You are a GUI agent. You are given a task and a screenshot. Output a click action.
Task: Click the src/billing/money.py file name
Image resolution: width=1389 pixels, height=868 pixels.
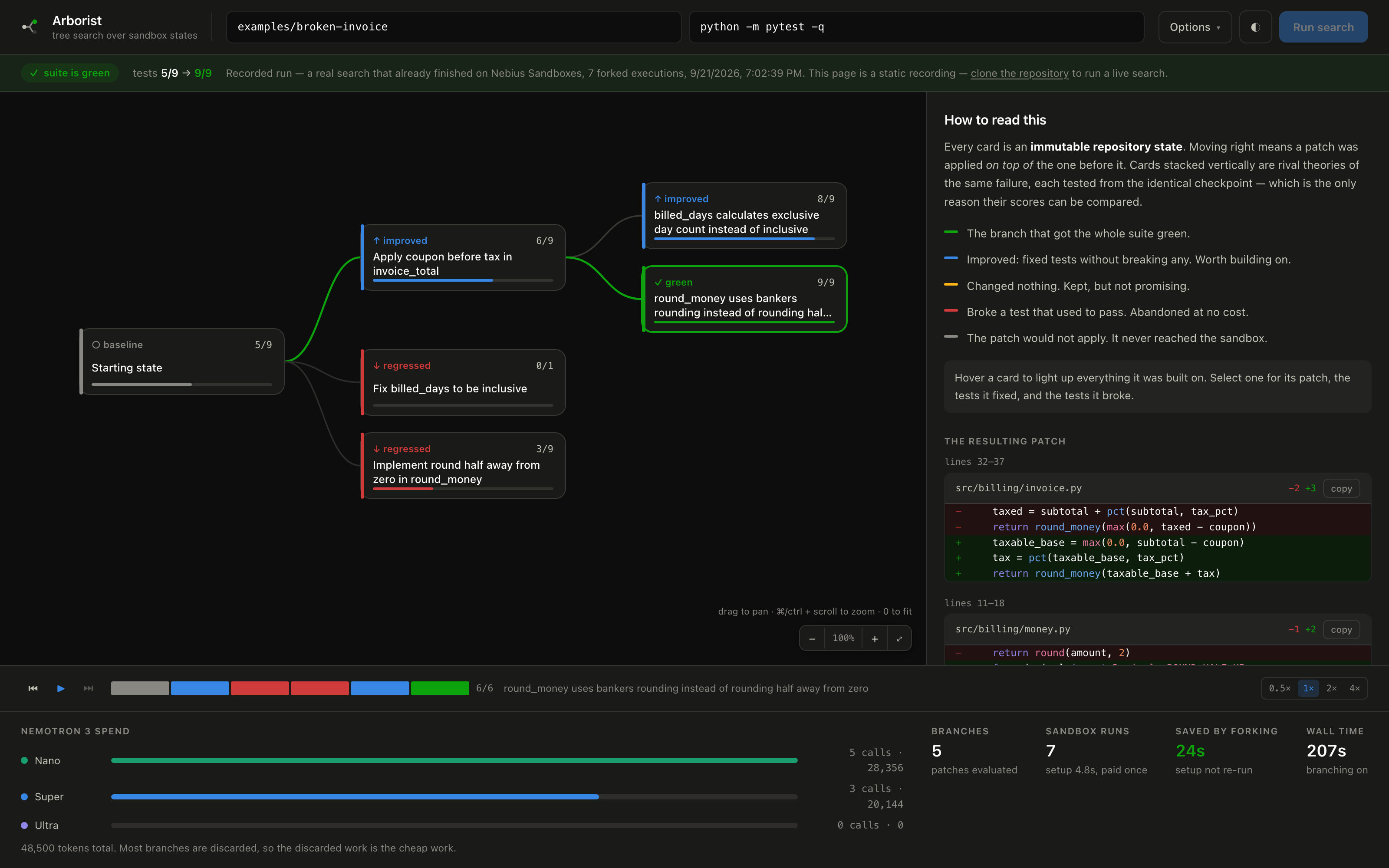click(1013, 629)
